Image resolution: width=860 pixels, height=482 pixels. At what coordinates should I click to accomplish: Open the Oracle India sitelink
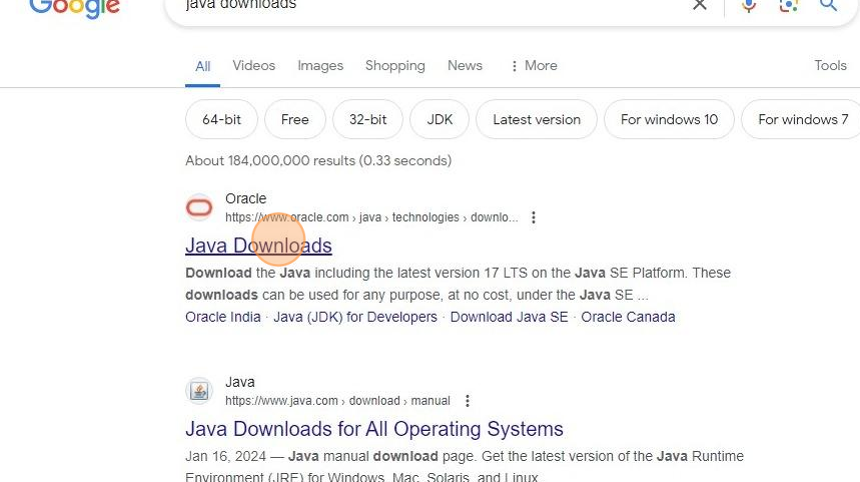point(223,317)
